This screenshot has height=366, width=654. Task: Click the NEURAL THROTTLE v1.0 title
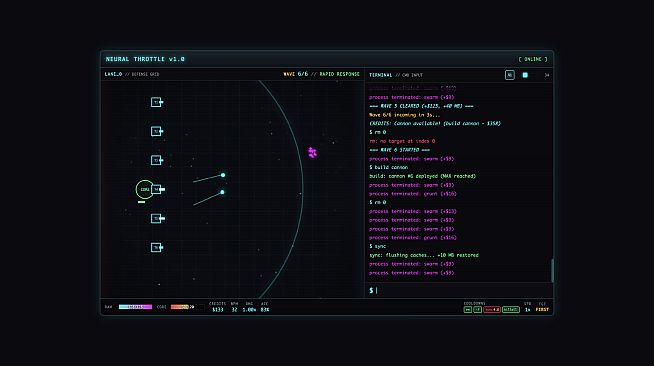pos(145,59)
